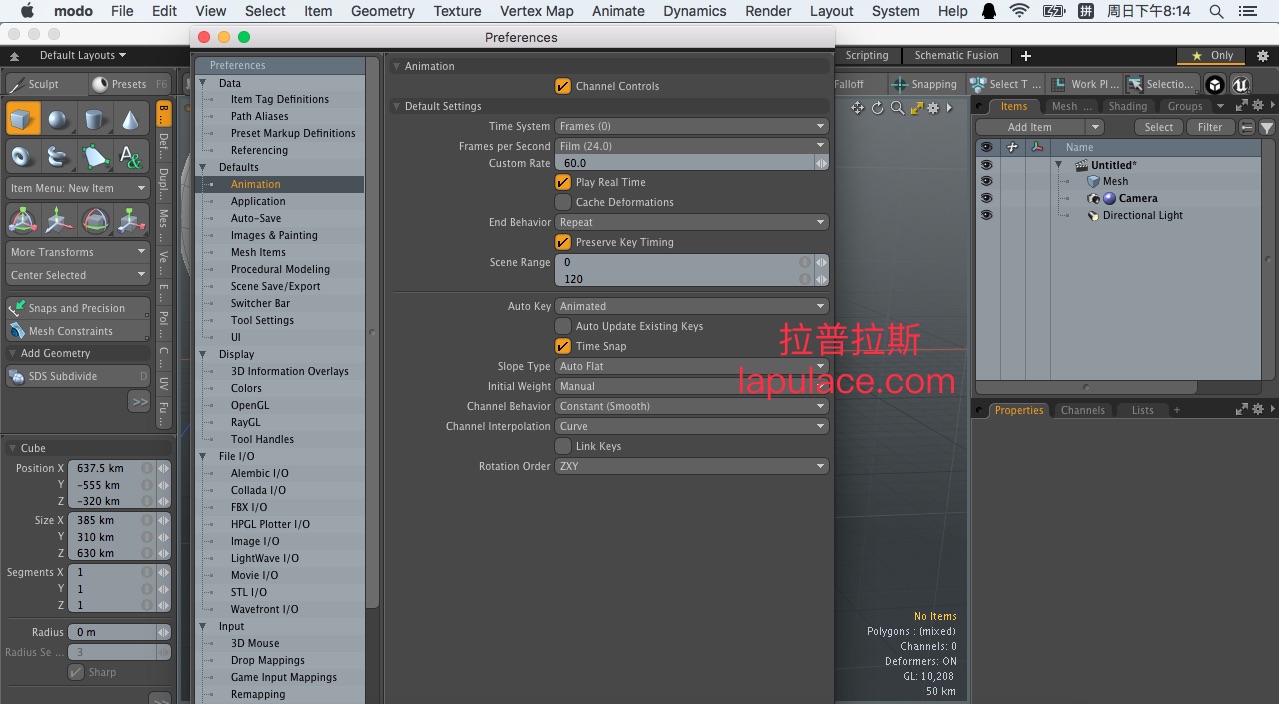Open the Channel Interpolation dropdown

[692, 426]
